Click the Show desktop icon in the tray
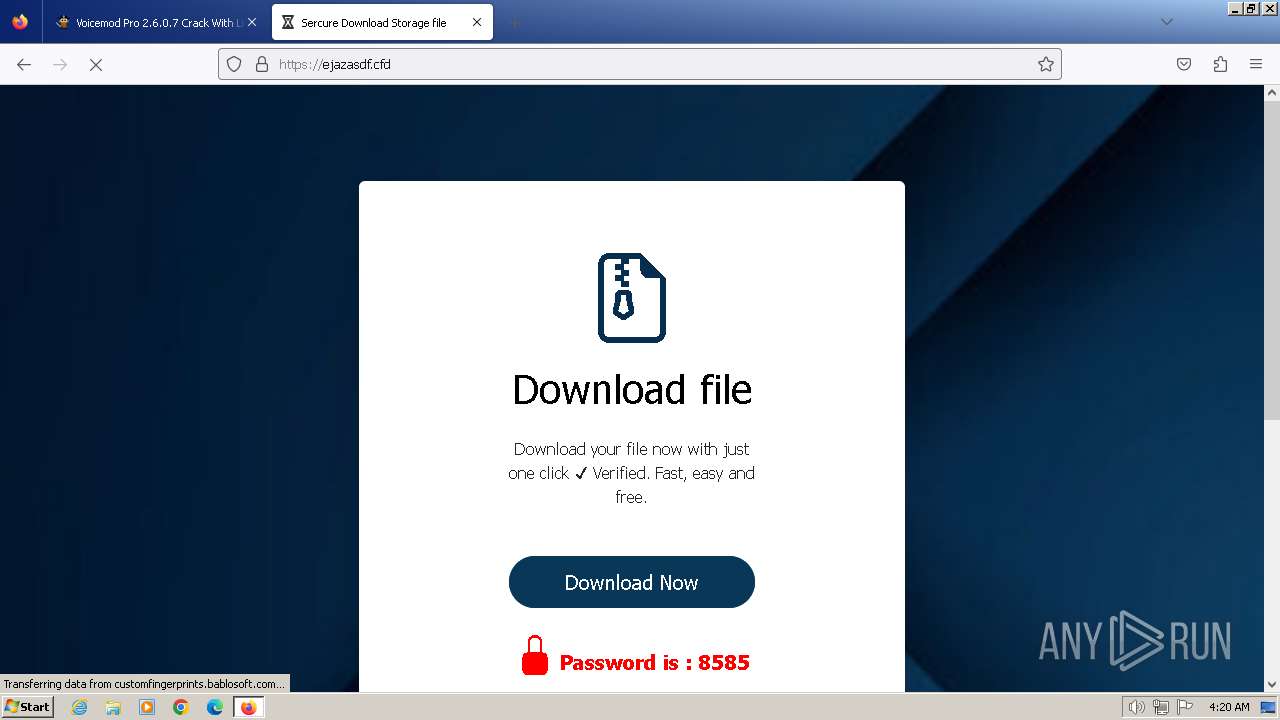 [x=1268, y=707]
